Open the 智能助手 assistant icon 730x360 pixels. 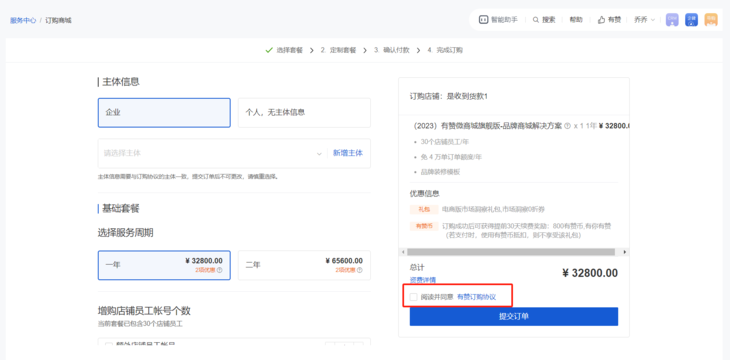[x=483, y=20]
